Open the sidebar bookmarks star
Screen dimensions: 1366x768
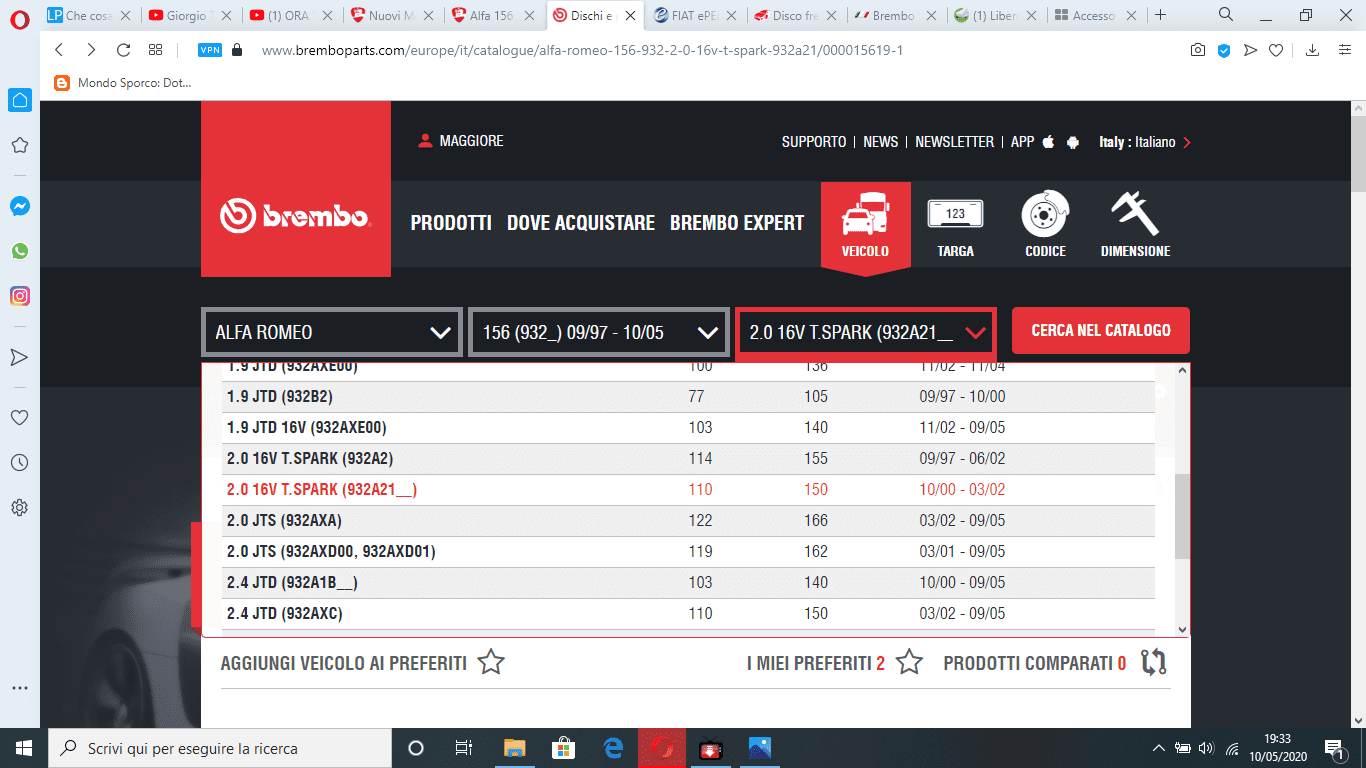[19, 145]
